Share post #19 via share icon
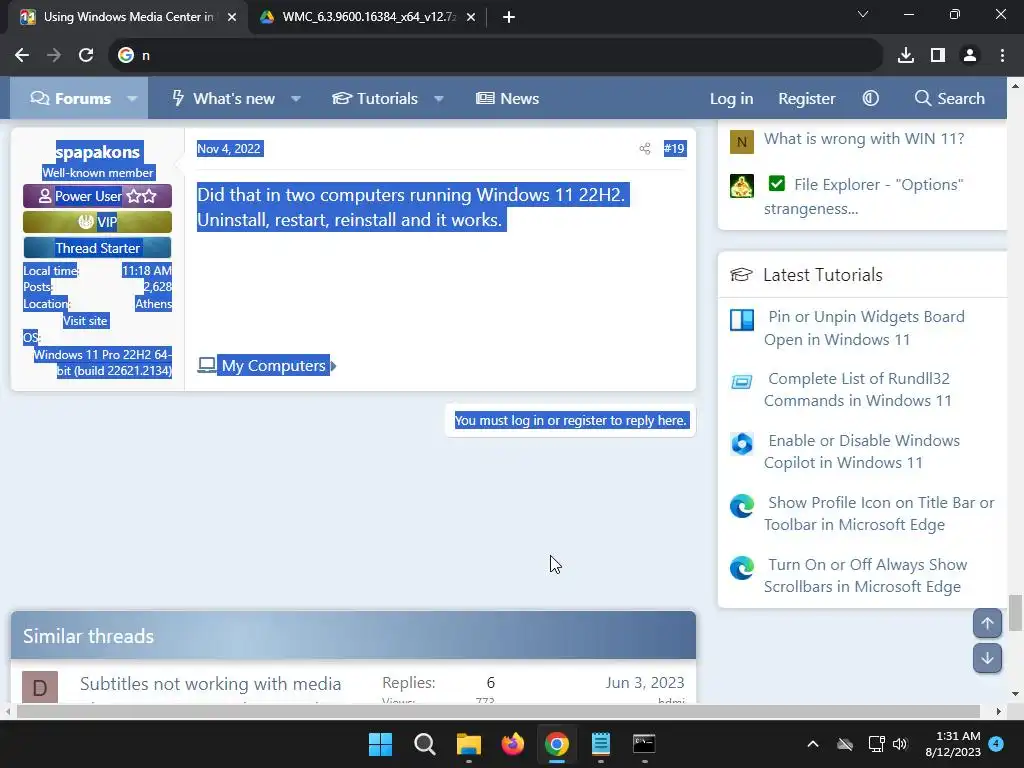 tap(645, 149)
